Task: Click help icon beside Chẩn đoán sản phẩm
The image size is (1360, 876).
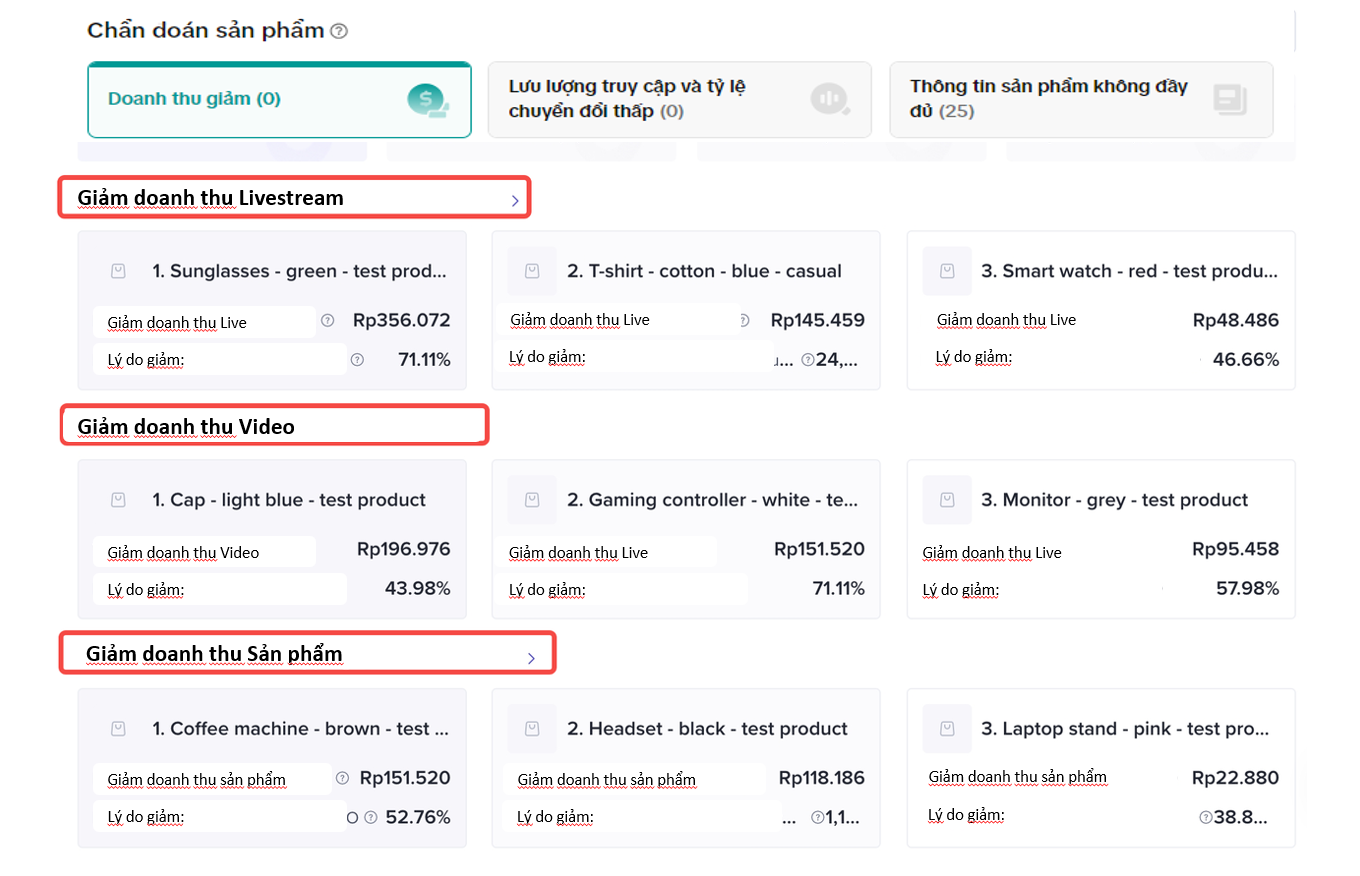Action: tap(339, 31)
